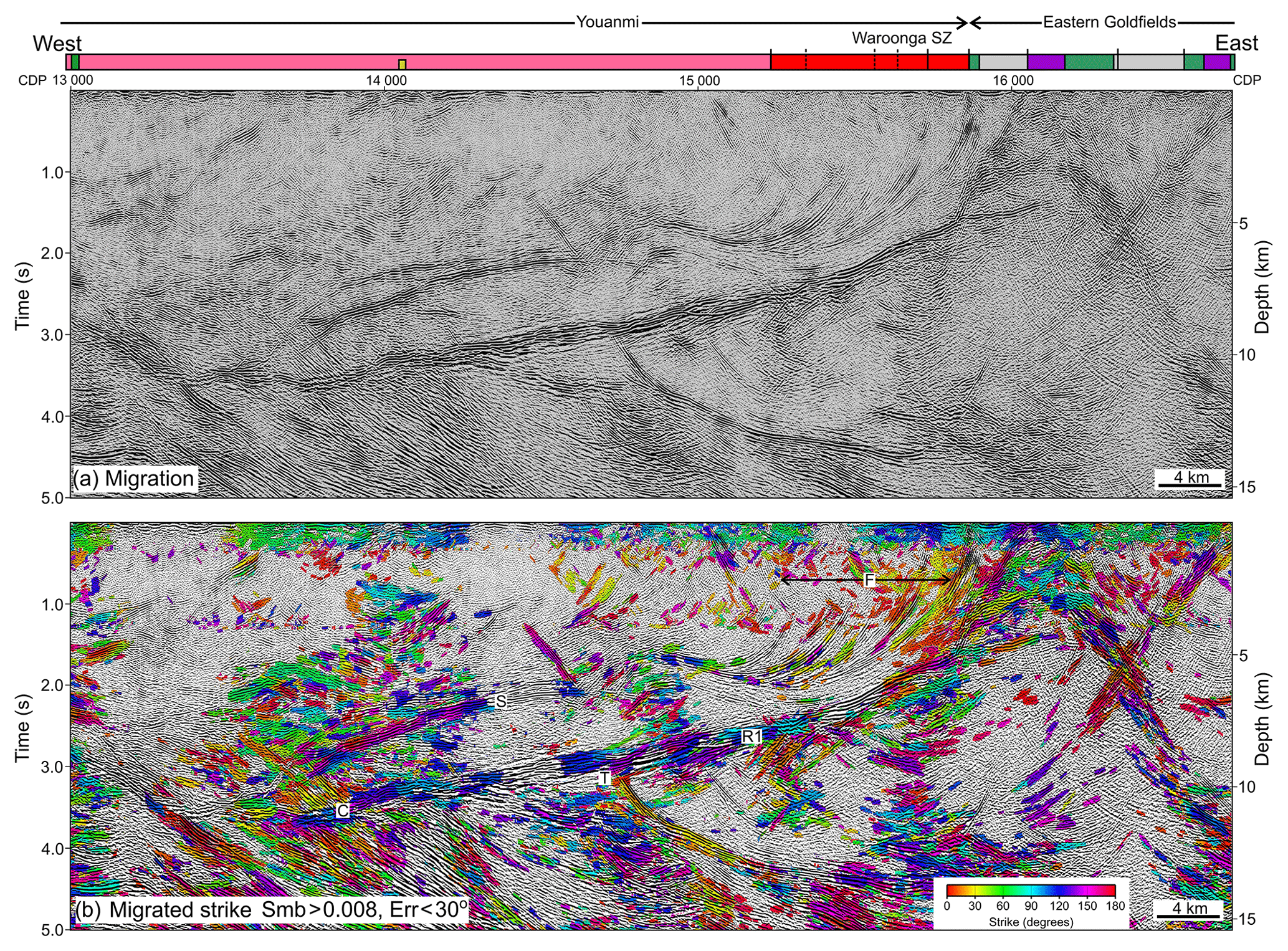Viewport: 1288px width, 951px height.
Task: Click the 'F' label on arrow
Action: point(869,580)
